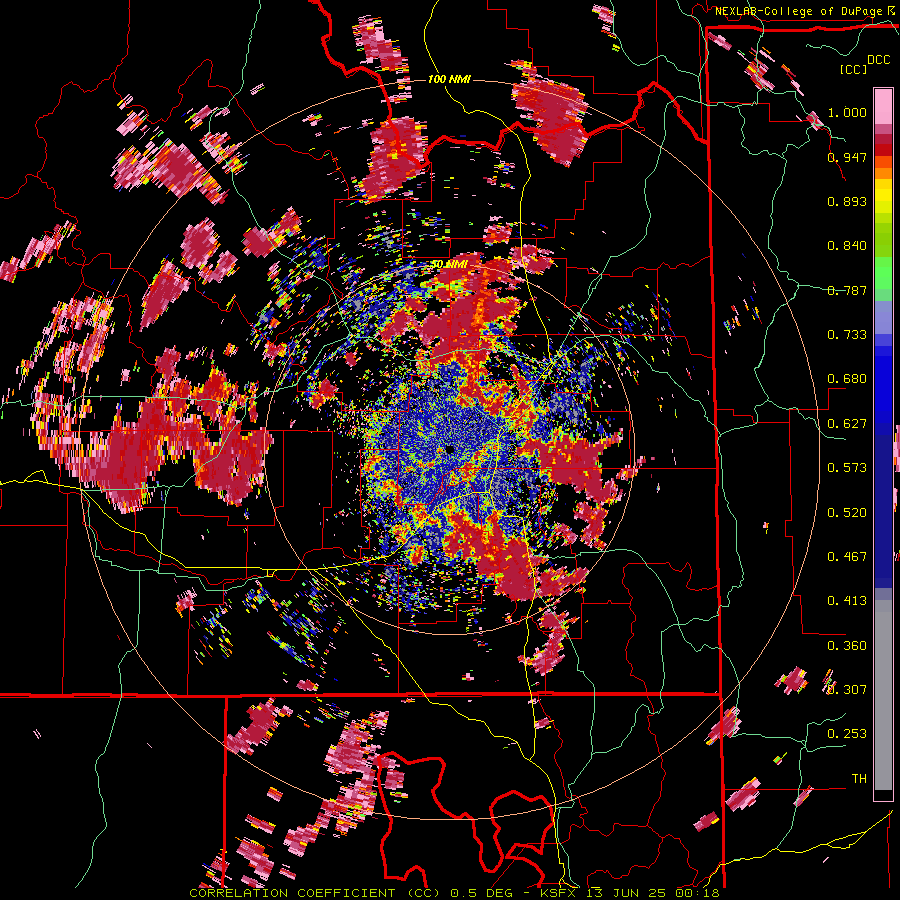
Task: Click the 0.360 value on the color scale
Action: [847, 646]
